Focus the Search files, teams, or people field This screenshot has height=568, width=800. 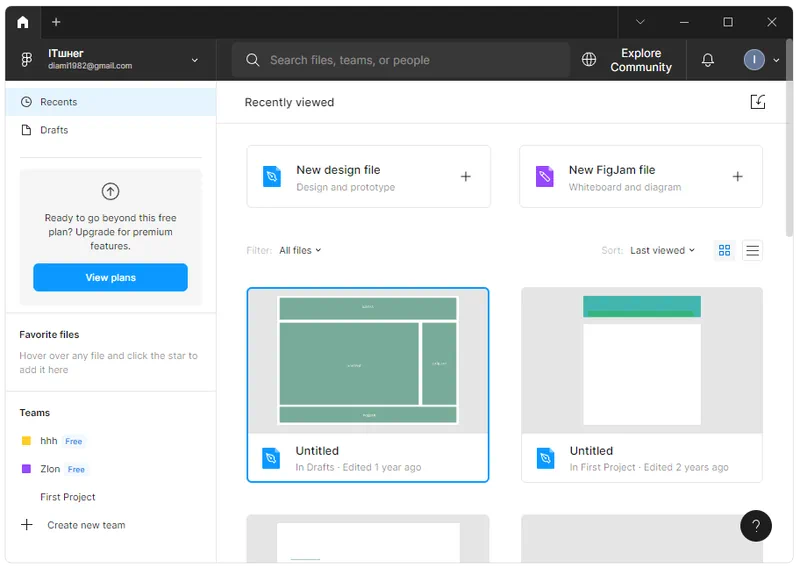401,60
